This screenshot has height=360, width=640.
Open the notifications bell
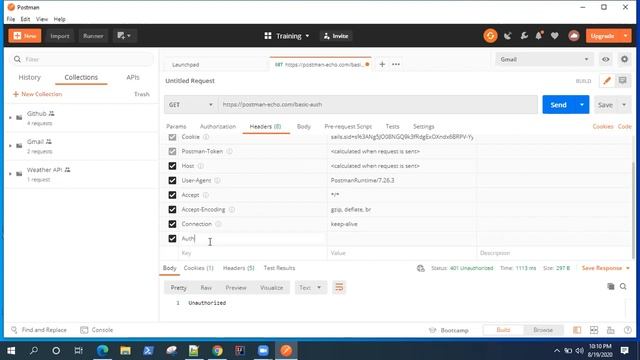[x=539, y=36]
